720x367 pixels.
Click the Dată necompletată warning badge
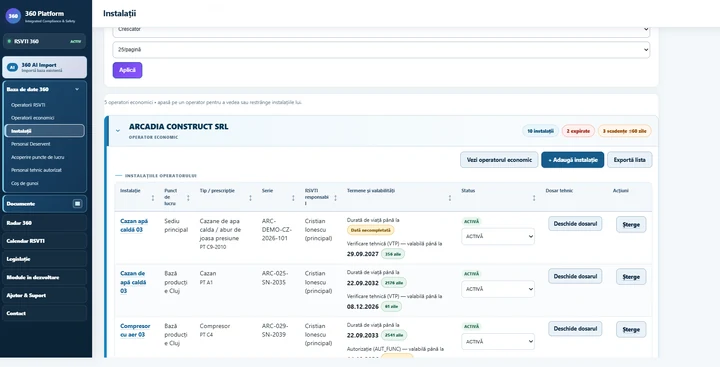click(x=371, y=230)
